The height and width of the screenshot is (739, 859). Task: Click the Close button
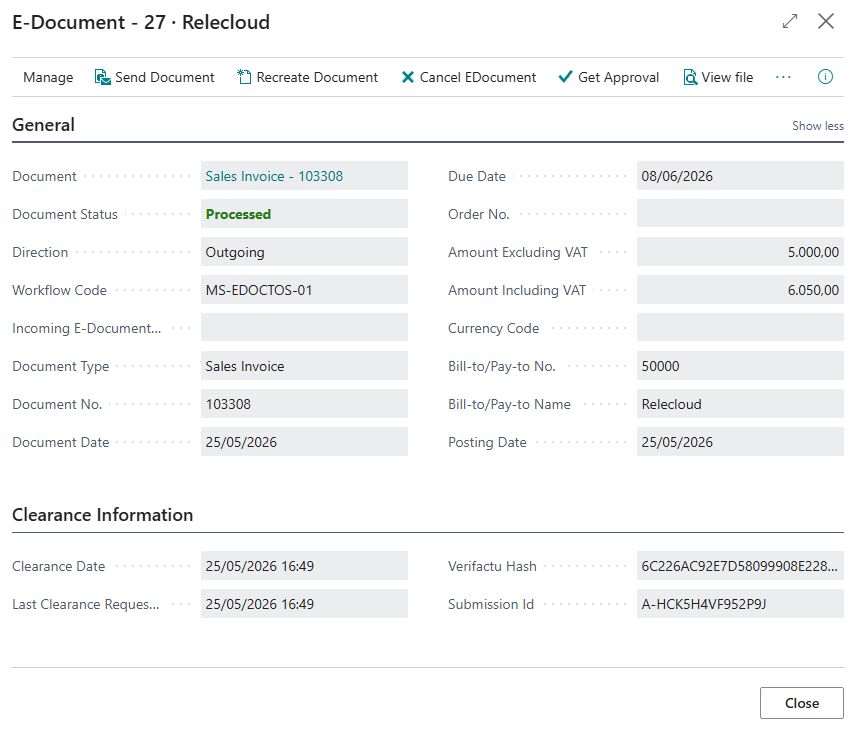pos(801,703)
